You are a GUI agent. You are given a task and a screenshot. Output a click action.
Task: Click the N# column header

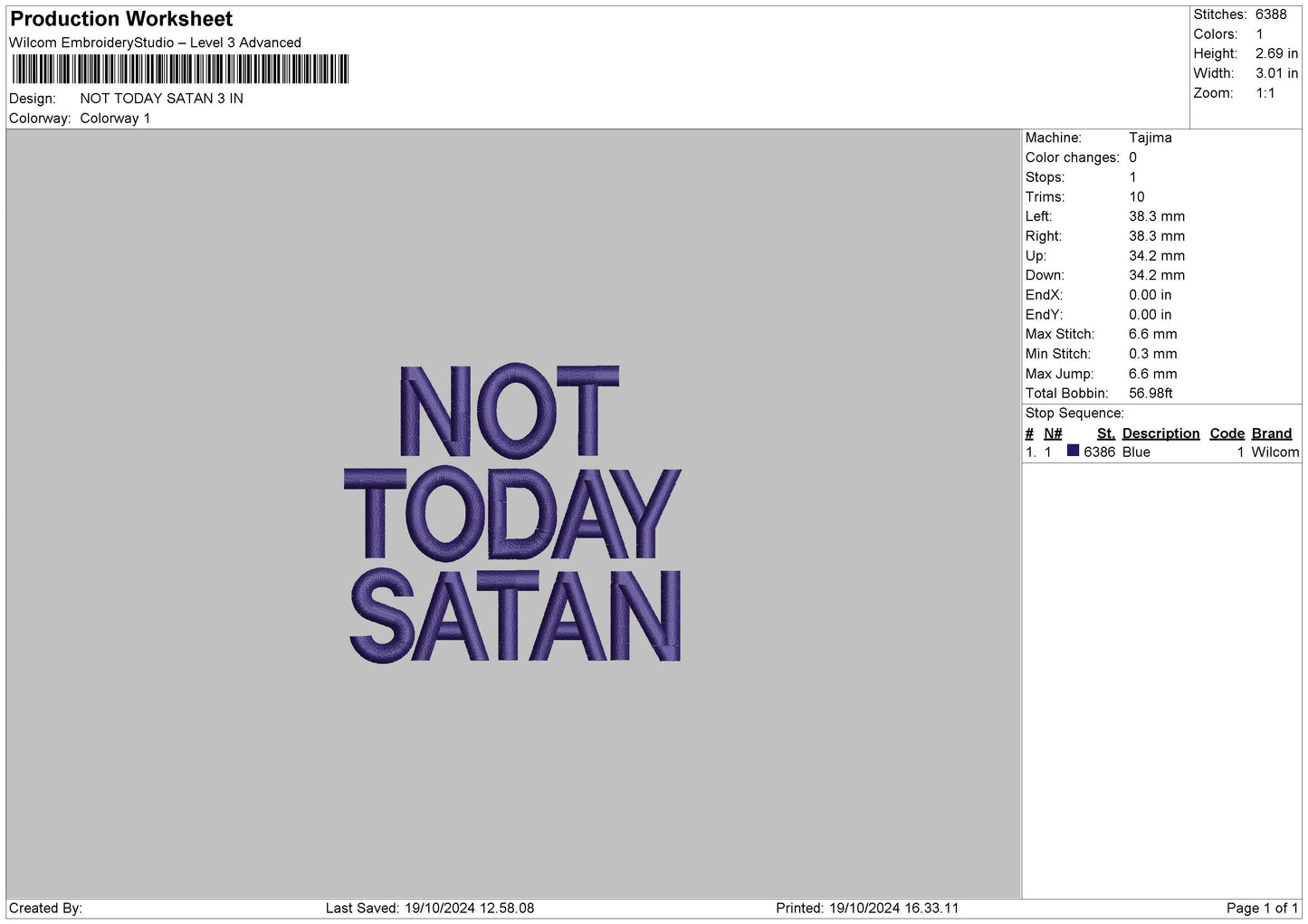(x=1053, y=433)
